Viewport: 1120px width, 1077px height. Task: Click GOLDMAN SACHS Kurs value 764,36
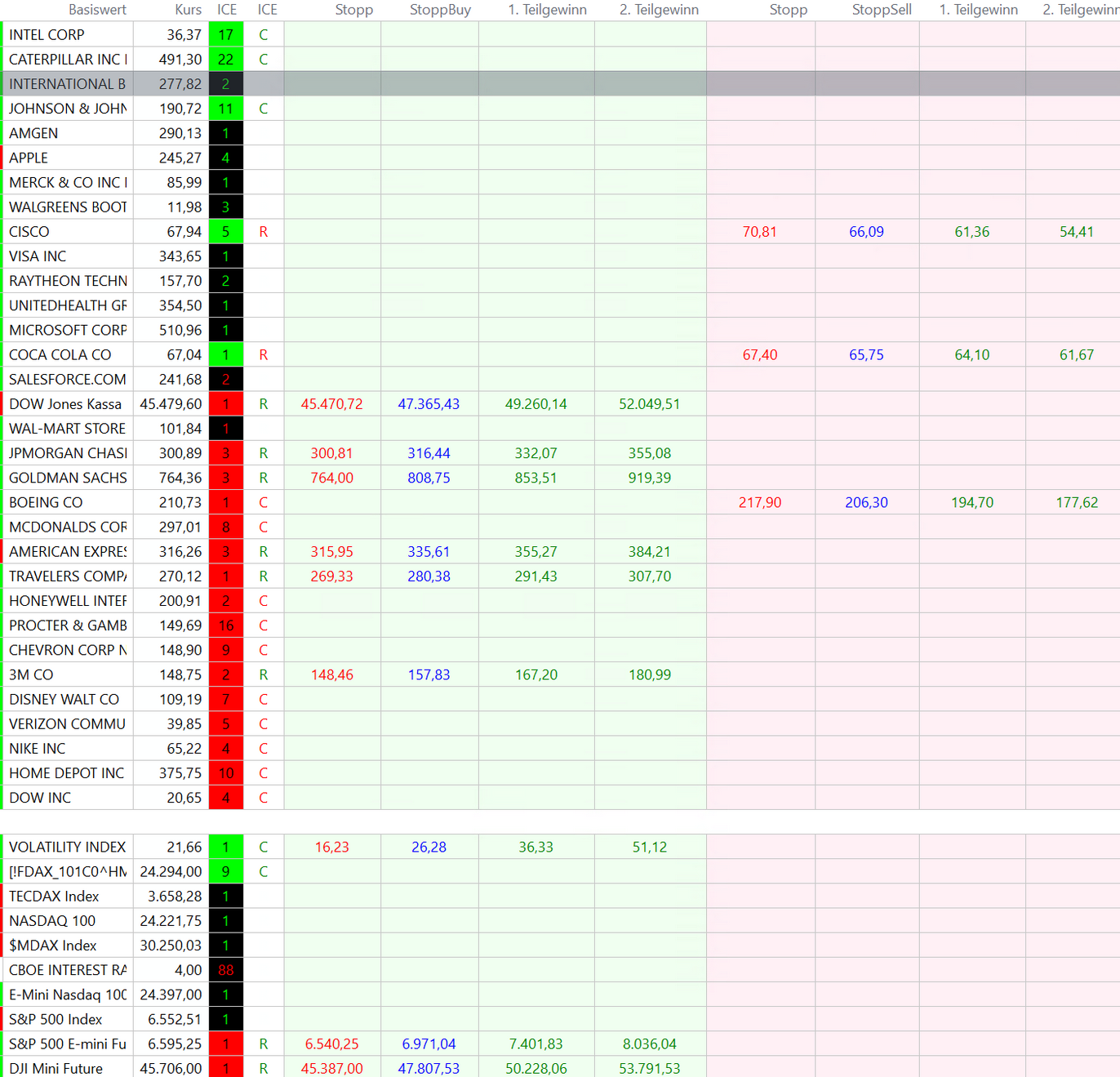point(180,478)
